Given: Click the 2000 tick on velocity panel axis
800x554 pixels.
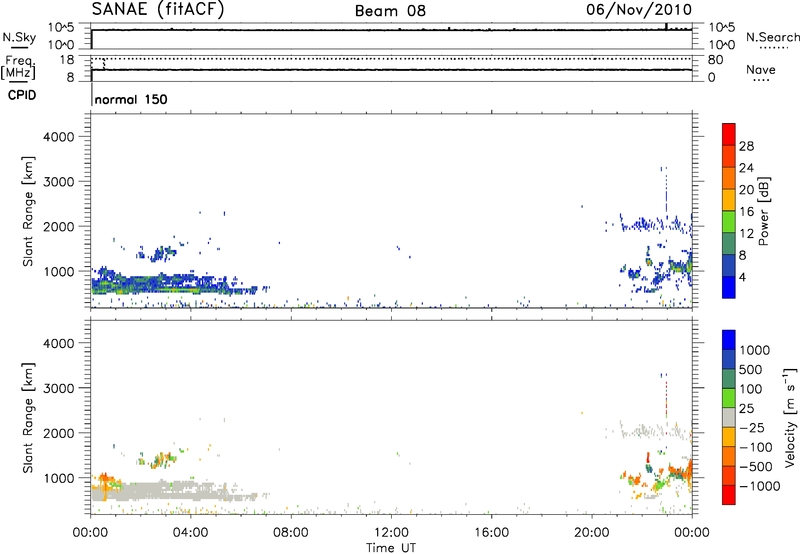Looking at the screenshot, I should click(59, 433).
